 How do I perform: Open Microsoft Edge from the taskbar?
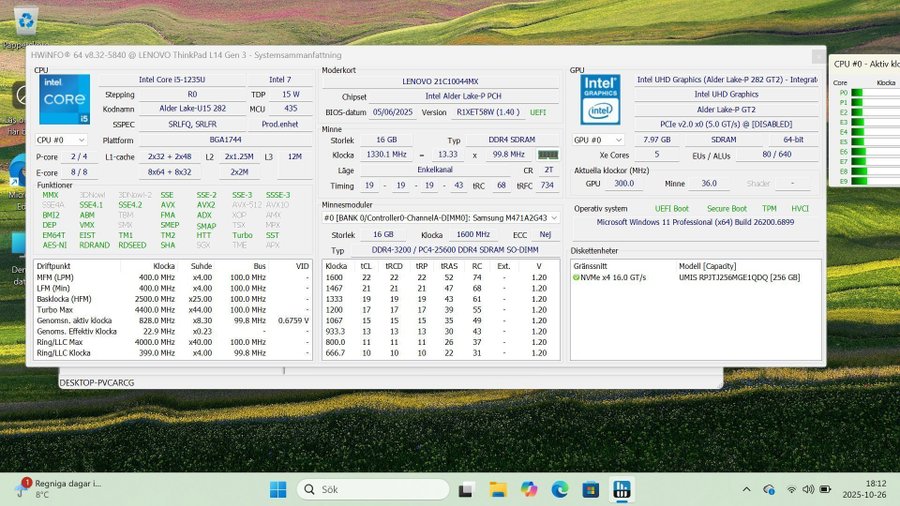[x=559, y=489]
